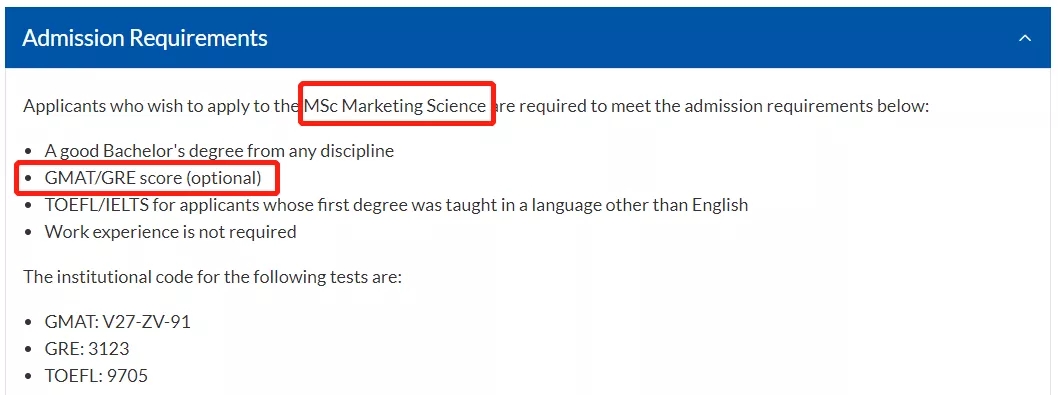The width and height of the screenshot is (1058, 395).
Task: Click the GMAT/GRE score bullet item
Action: (152, 178)
